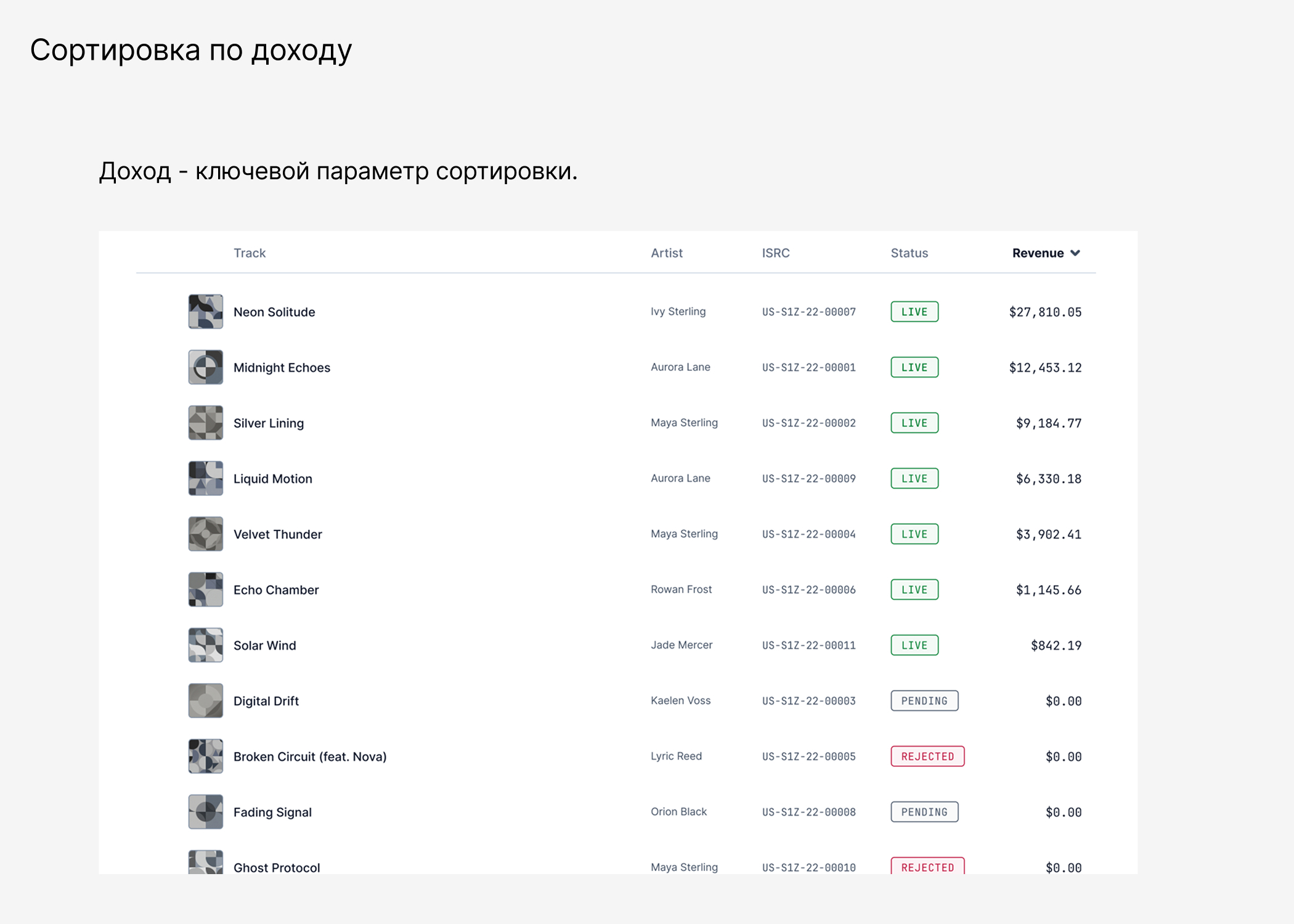This screenshot has width=1294, height=924.
Task: Open the Revenue sort order dropdown
Action: [1046, 253]
